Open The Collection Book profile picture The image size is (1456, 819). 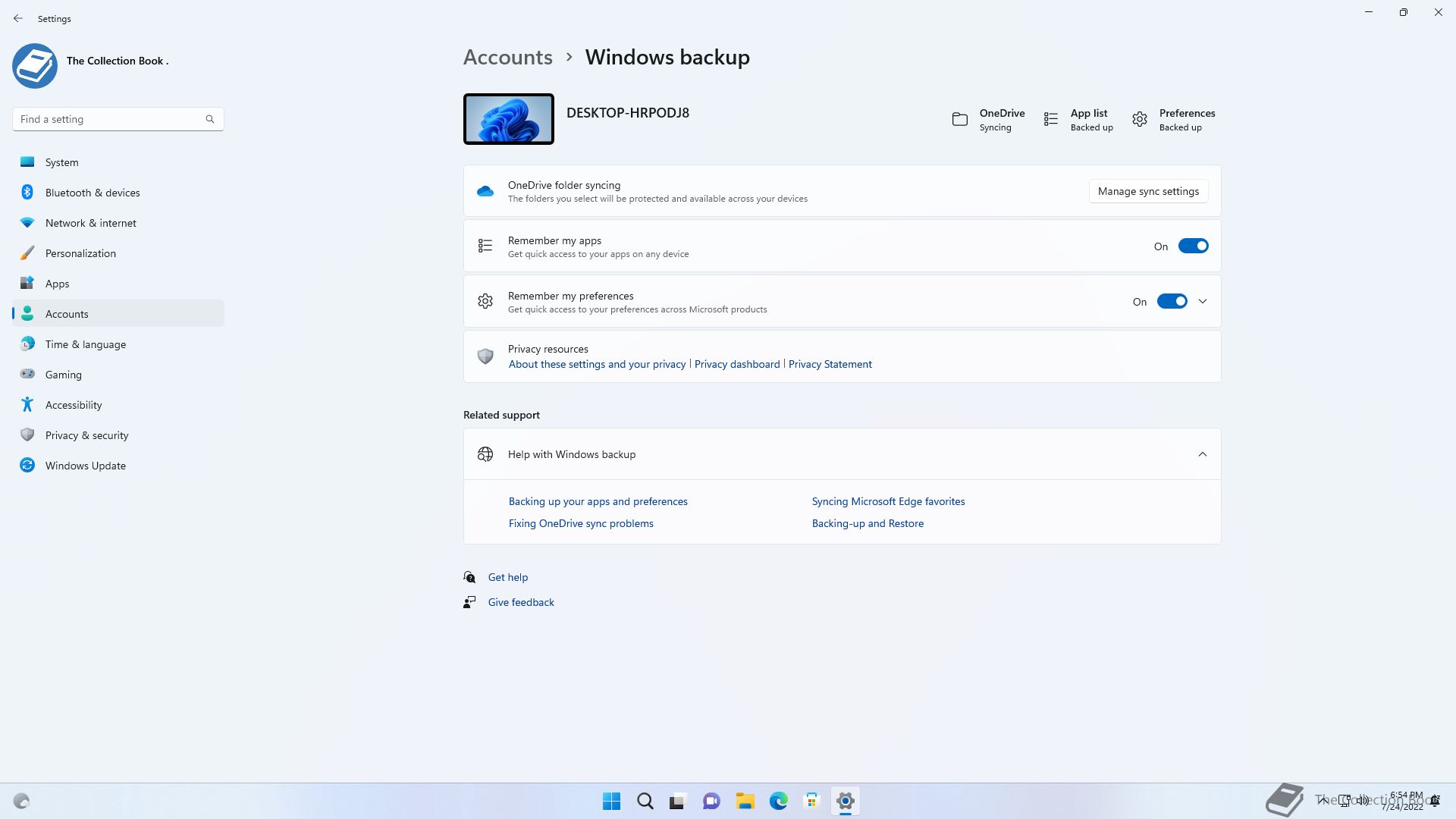[35, 66]
